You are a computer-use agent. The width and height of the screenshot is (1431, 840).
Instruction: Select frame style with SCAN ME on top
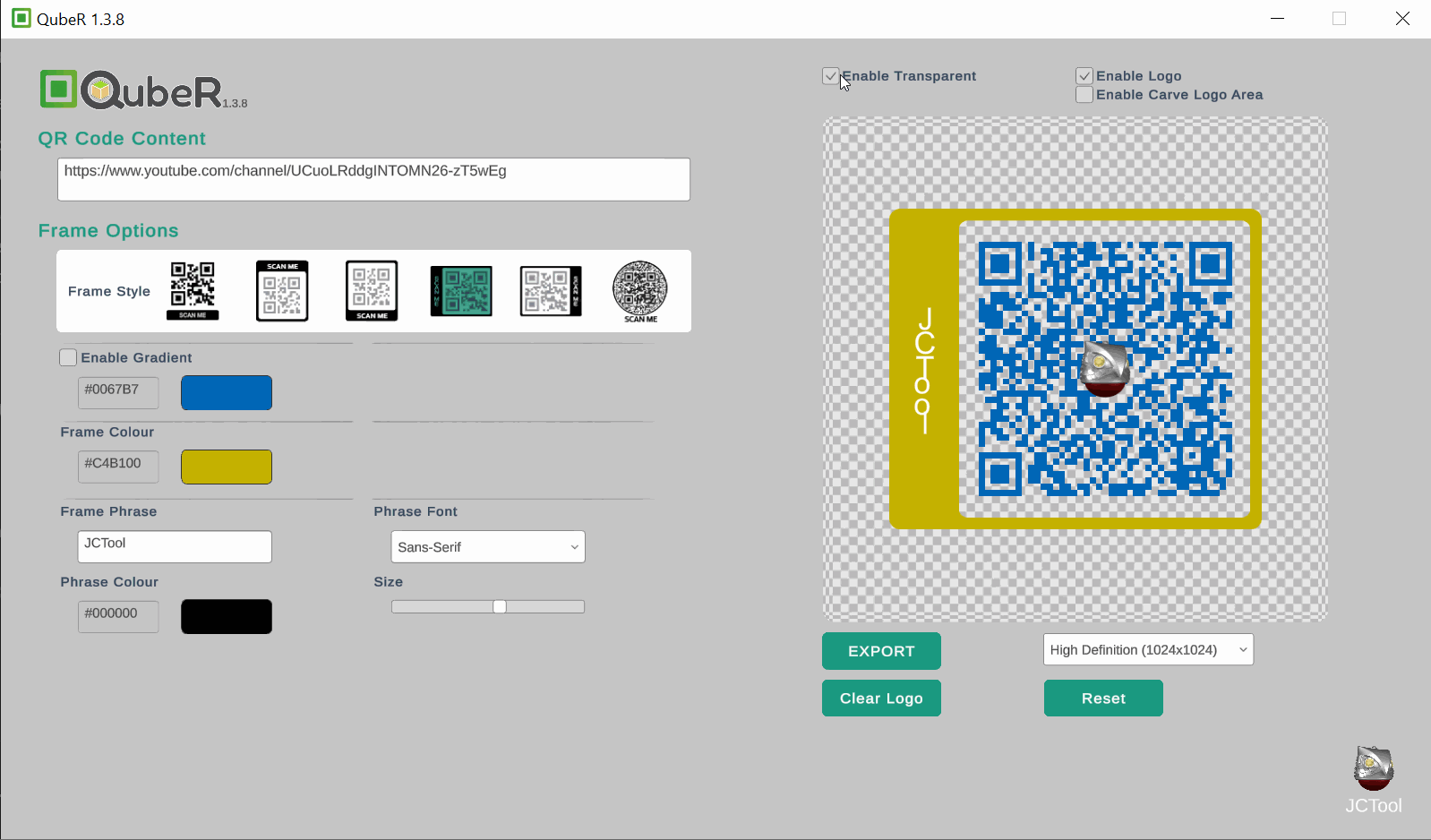coord(282,291)
